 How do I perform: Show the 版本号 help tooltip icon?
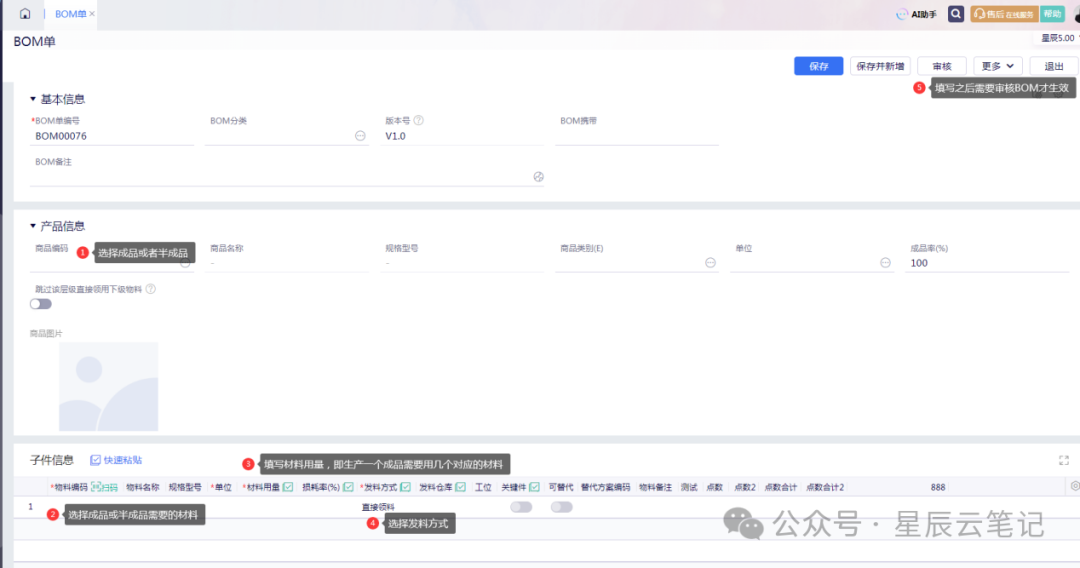point(419,120)
